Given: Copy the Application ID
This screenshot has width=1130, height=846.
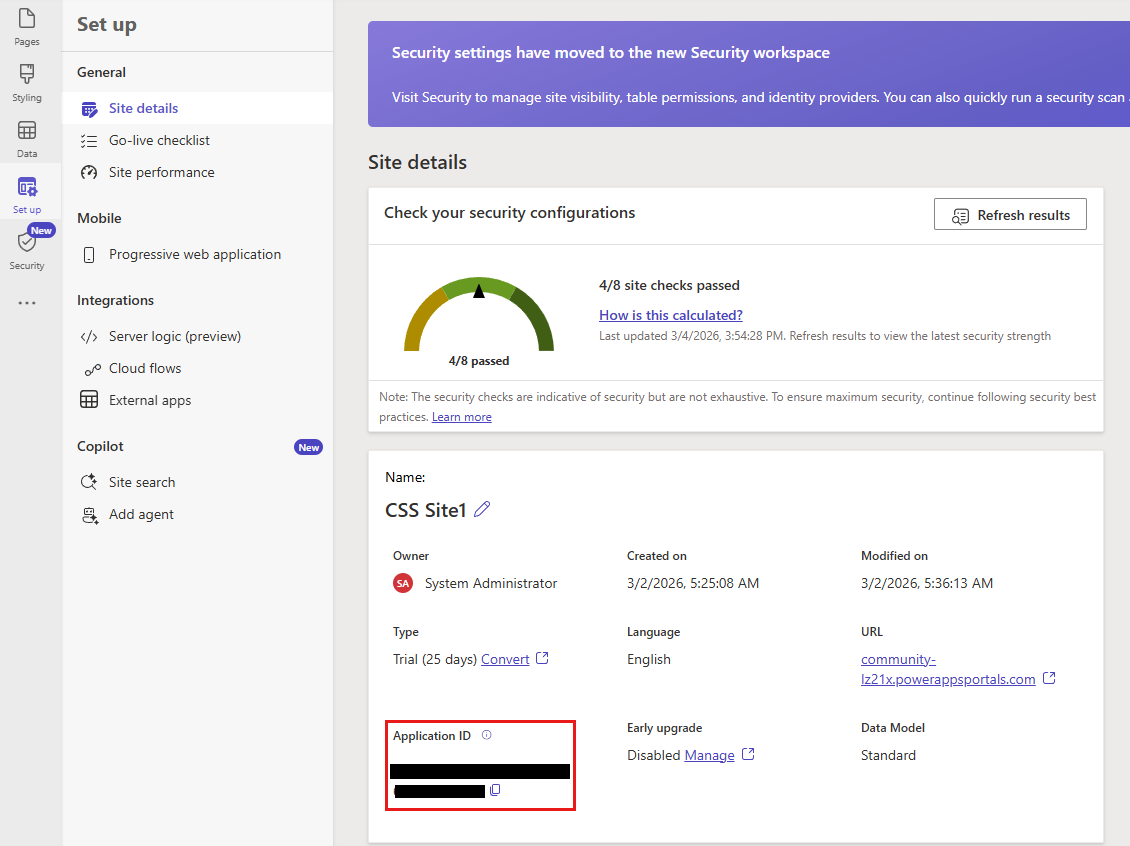Looking at the screenshot, I should tap(495, 791).
